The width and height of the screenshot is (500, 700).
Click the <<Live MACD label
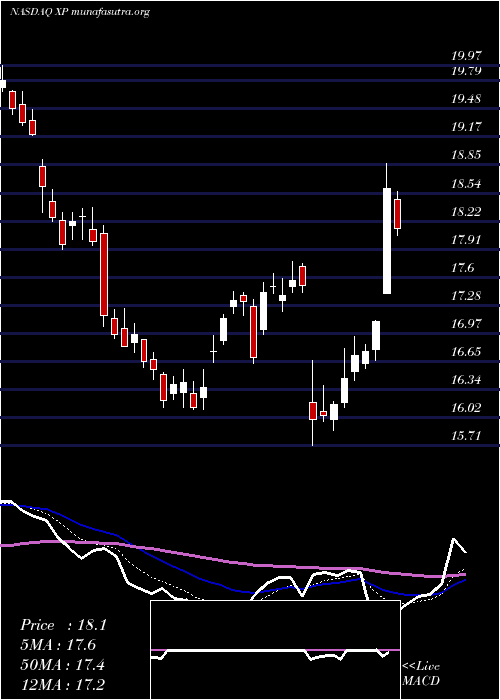click(421, 673)
